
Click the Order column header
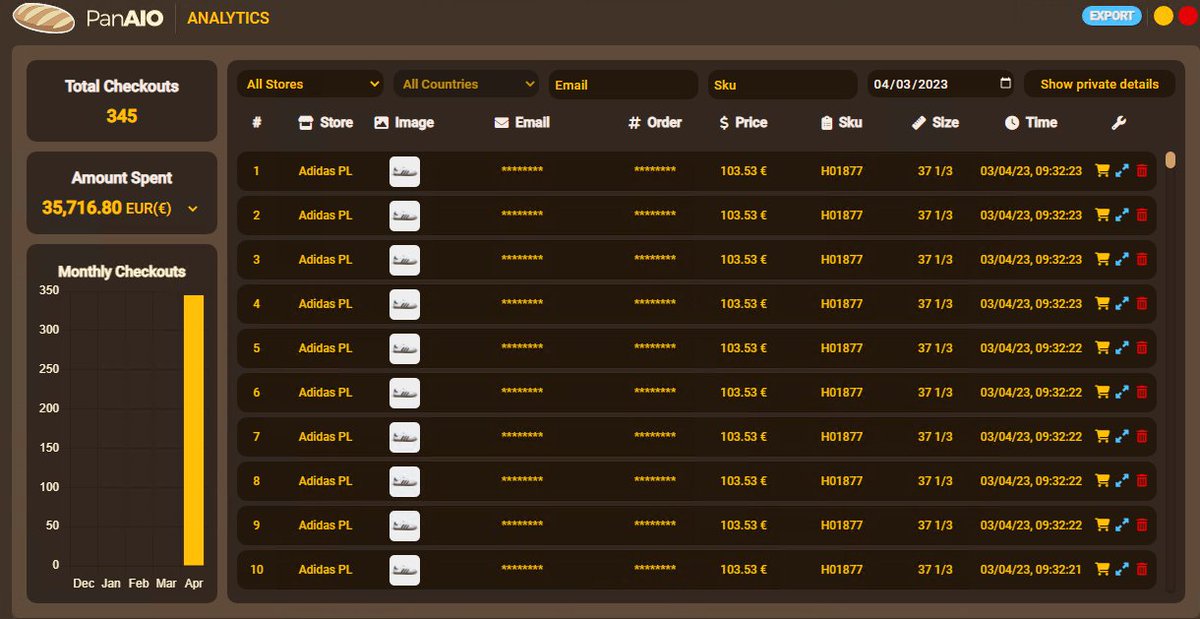pos(655,122)
